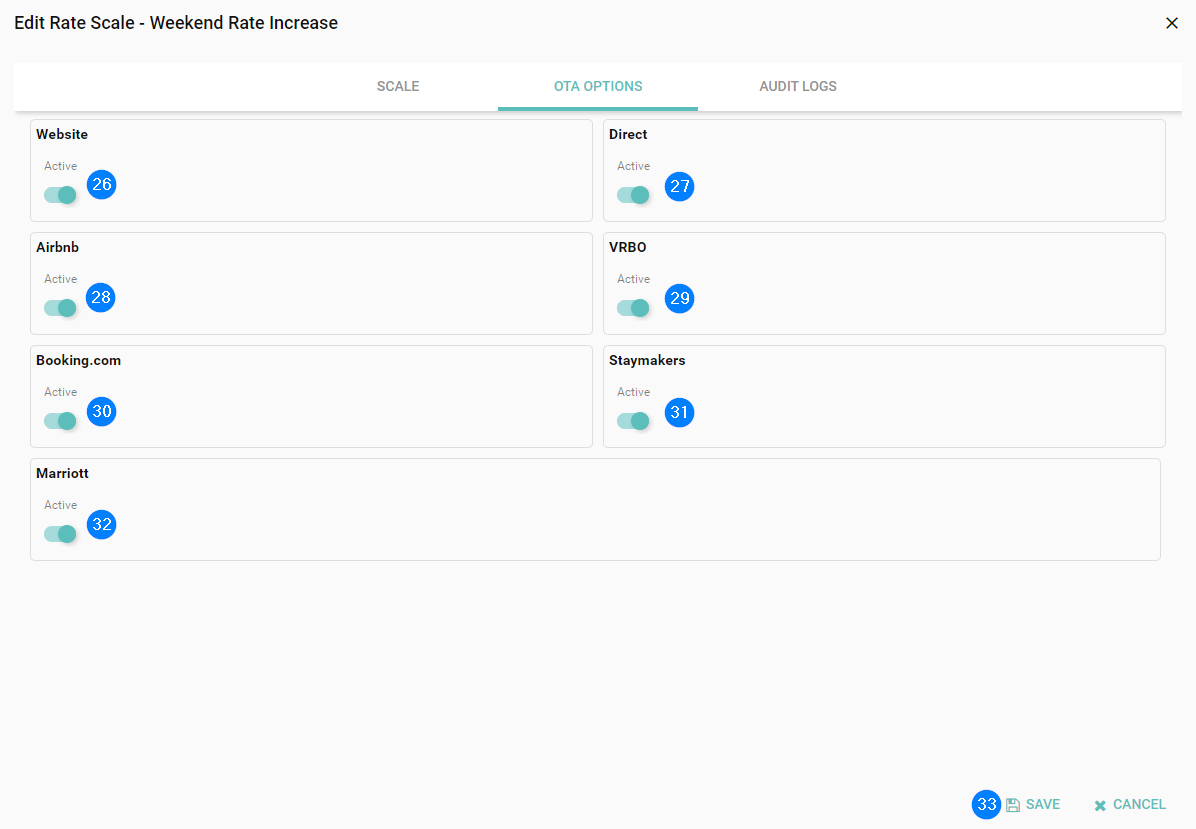This screenshot has height=829, width=1196.
Task: Switch off Booking.com Active toggle
Action: [60, 421]
